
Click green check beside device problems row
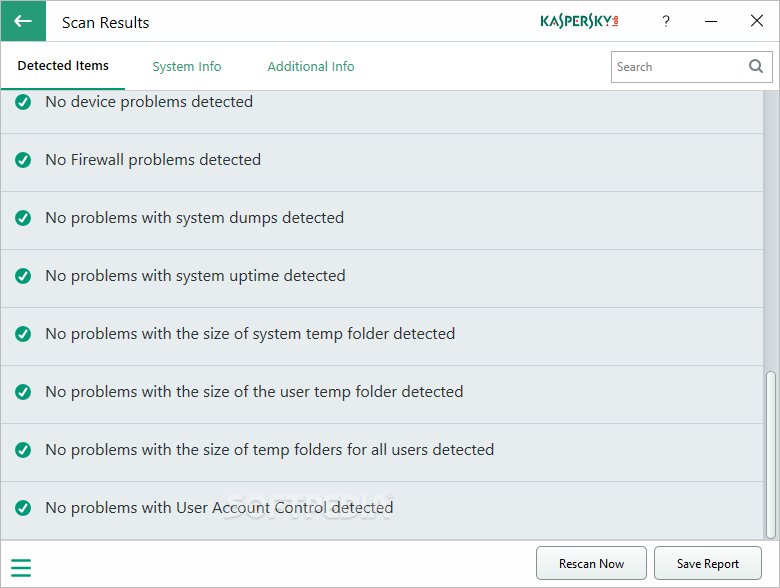pos(23,102)
